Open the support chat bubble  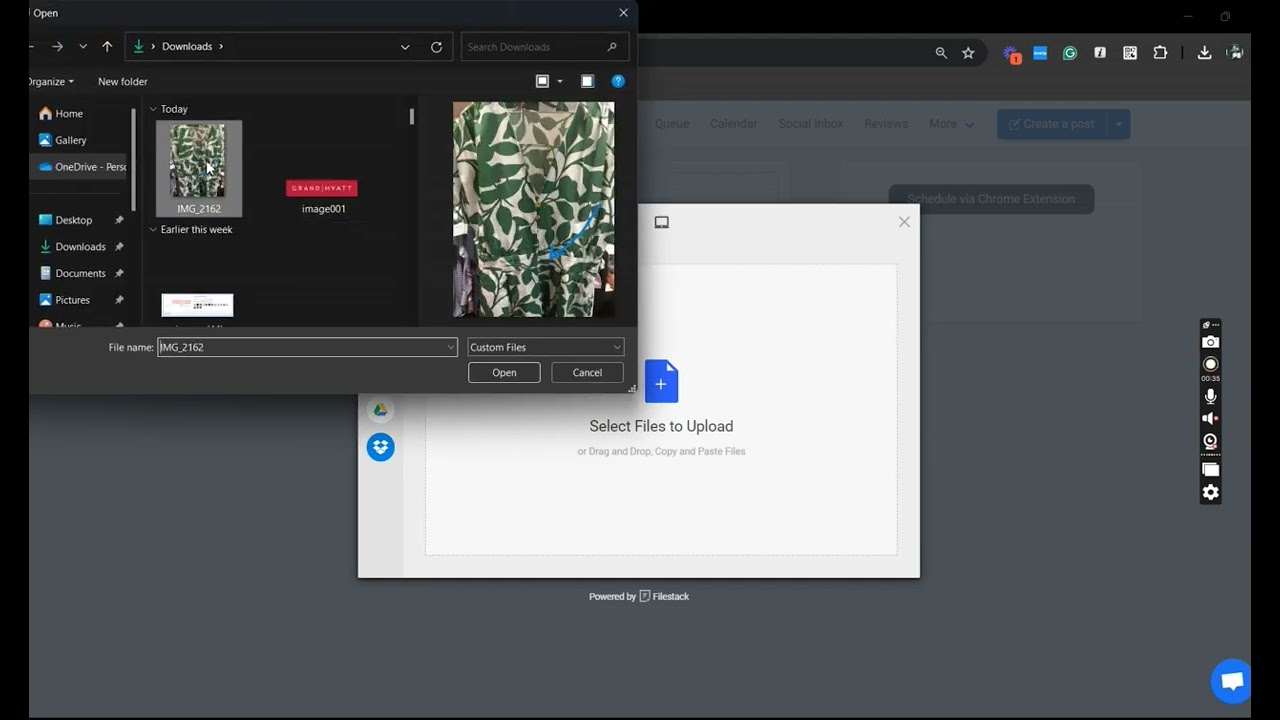(x=1231, y=682)
